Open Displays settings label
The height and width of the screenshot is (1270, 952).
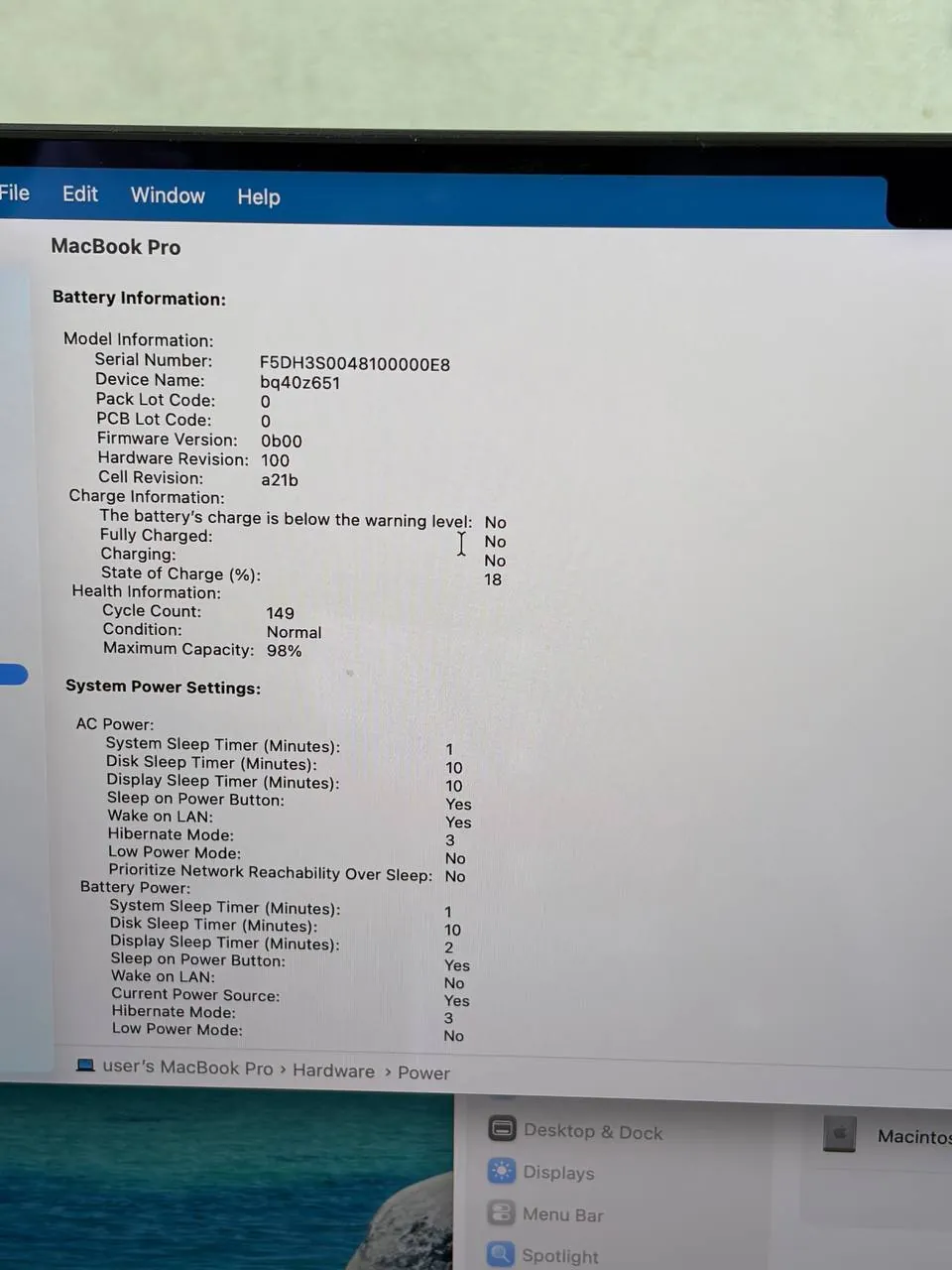[558, 1173]
